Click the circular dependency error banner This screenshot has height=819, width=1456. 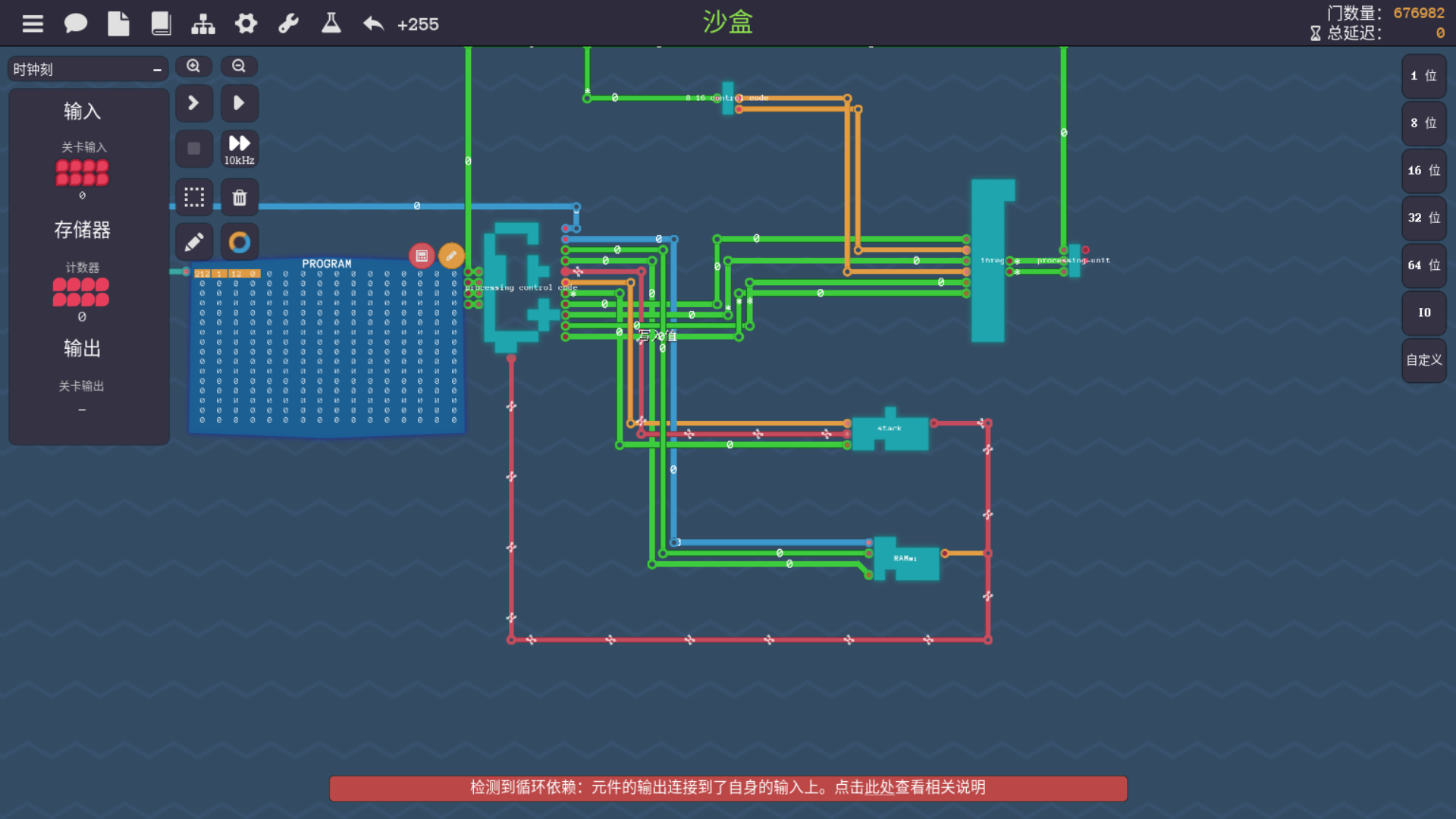728,788
